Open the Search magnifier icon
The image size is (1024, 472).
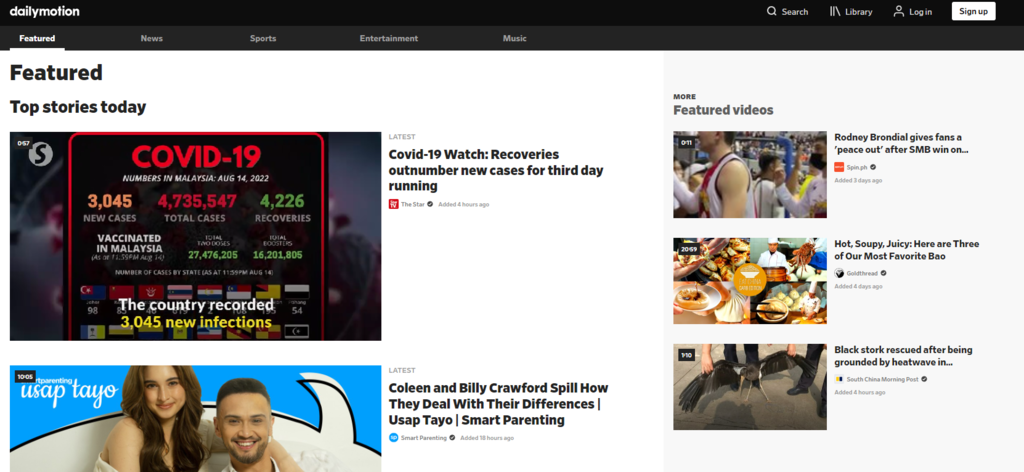coord(772,11)
